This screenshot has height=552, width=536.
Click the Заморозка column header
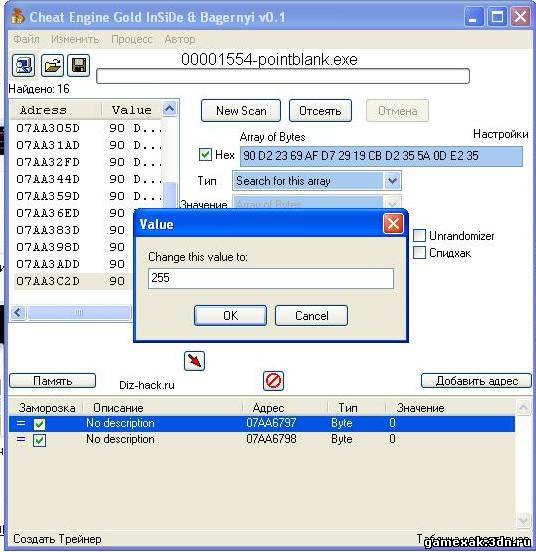pyautogui.click(x=47, y=408)
